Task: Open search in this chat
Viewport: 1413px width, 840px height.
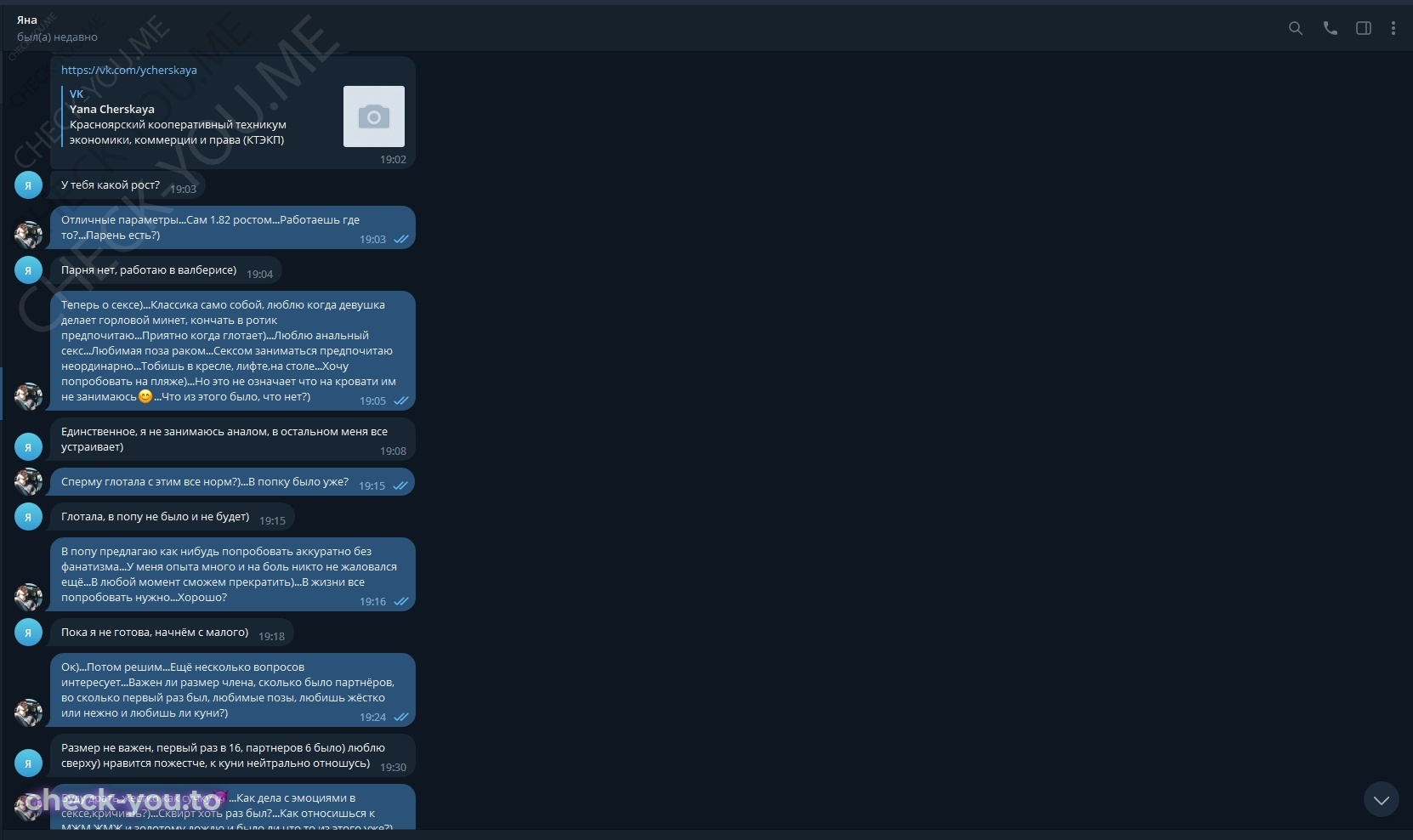Action: (1296, 28)
